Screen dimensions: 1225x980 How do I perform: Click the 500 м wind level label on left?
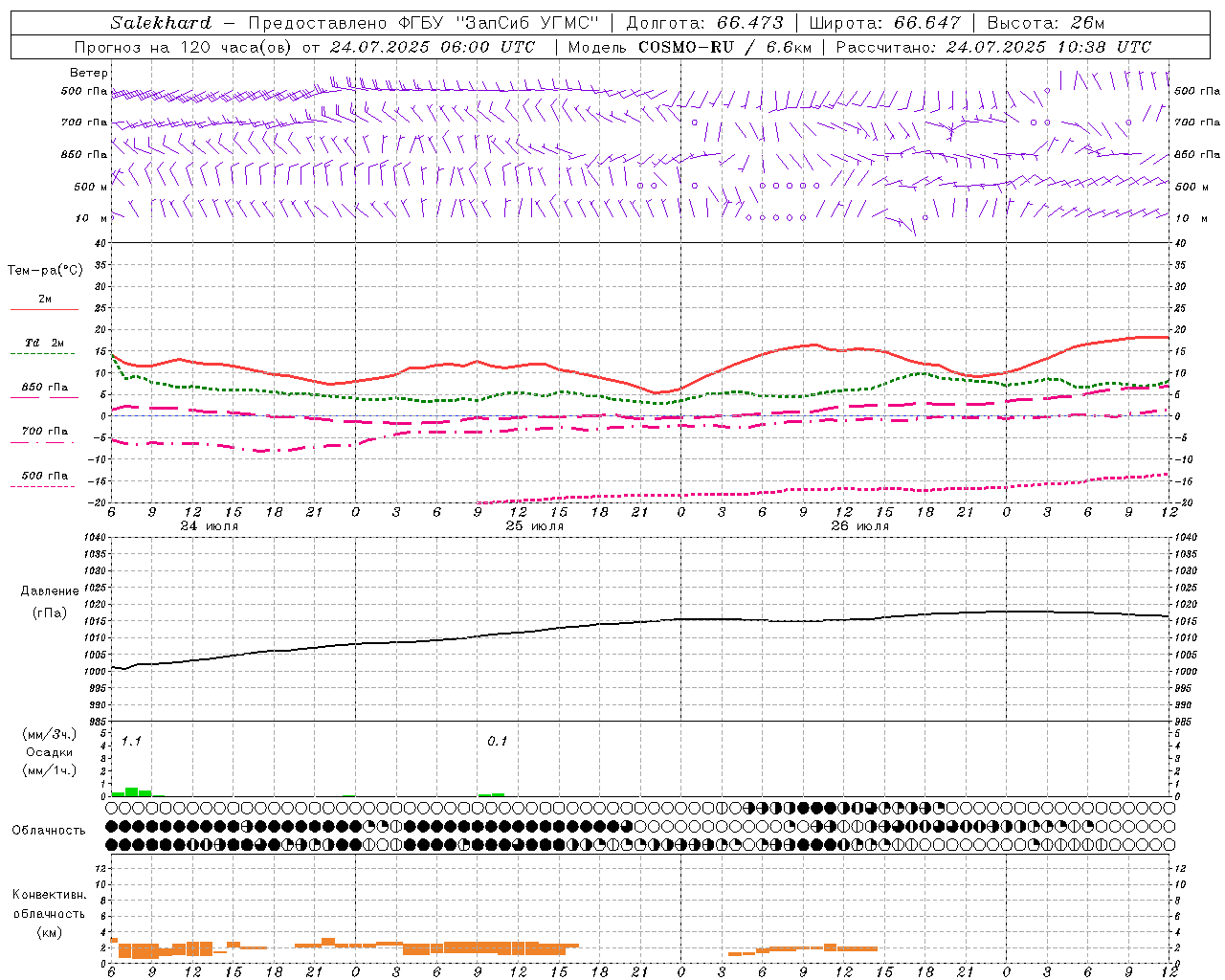pyautogui.click(x=91, y=187)
